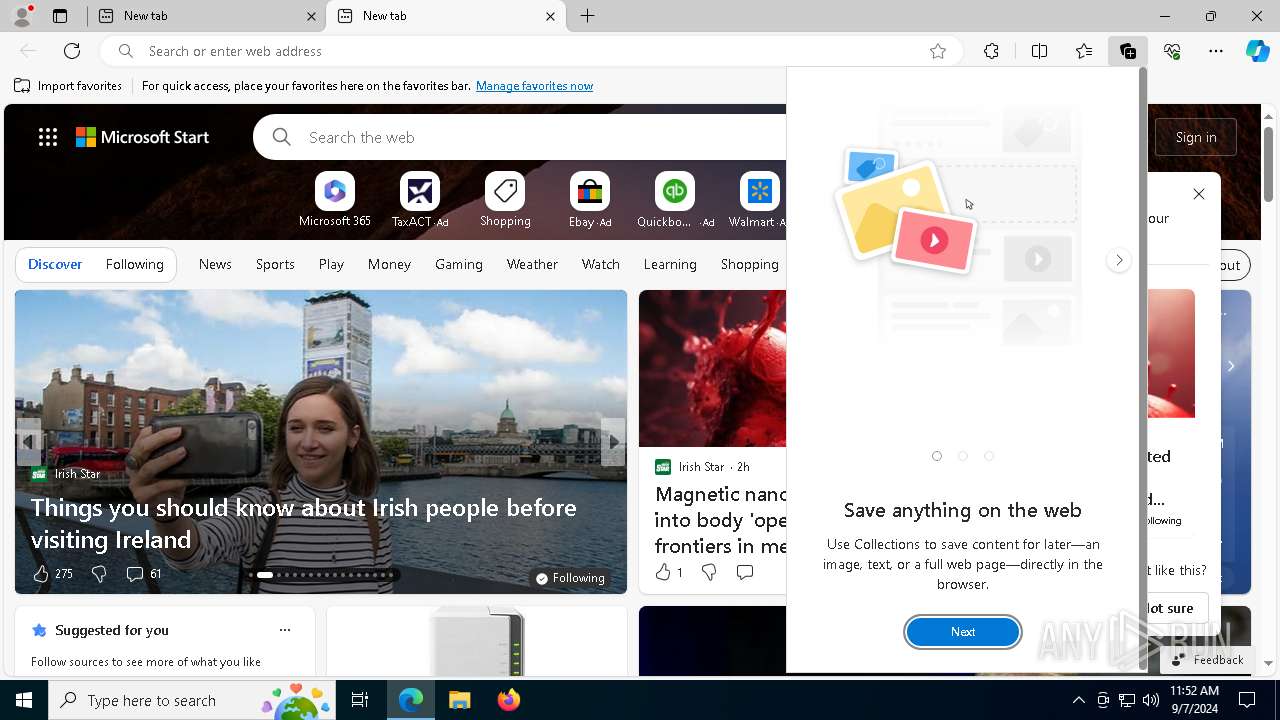Open Irish people headline article
The height and width of the screenshot is (720, 1280).
[x=304, y=523]
